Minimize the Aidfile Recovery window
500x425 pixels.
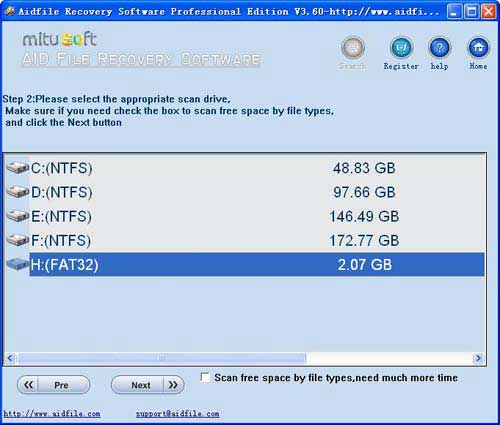454,12
